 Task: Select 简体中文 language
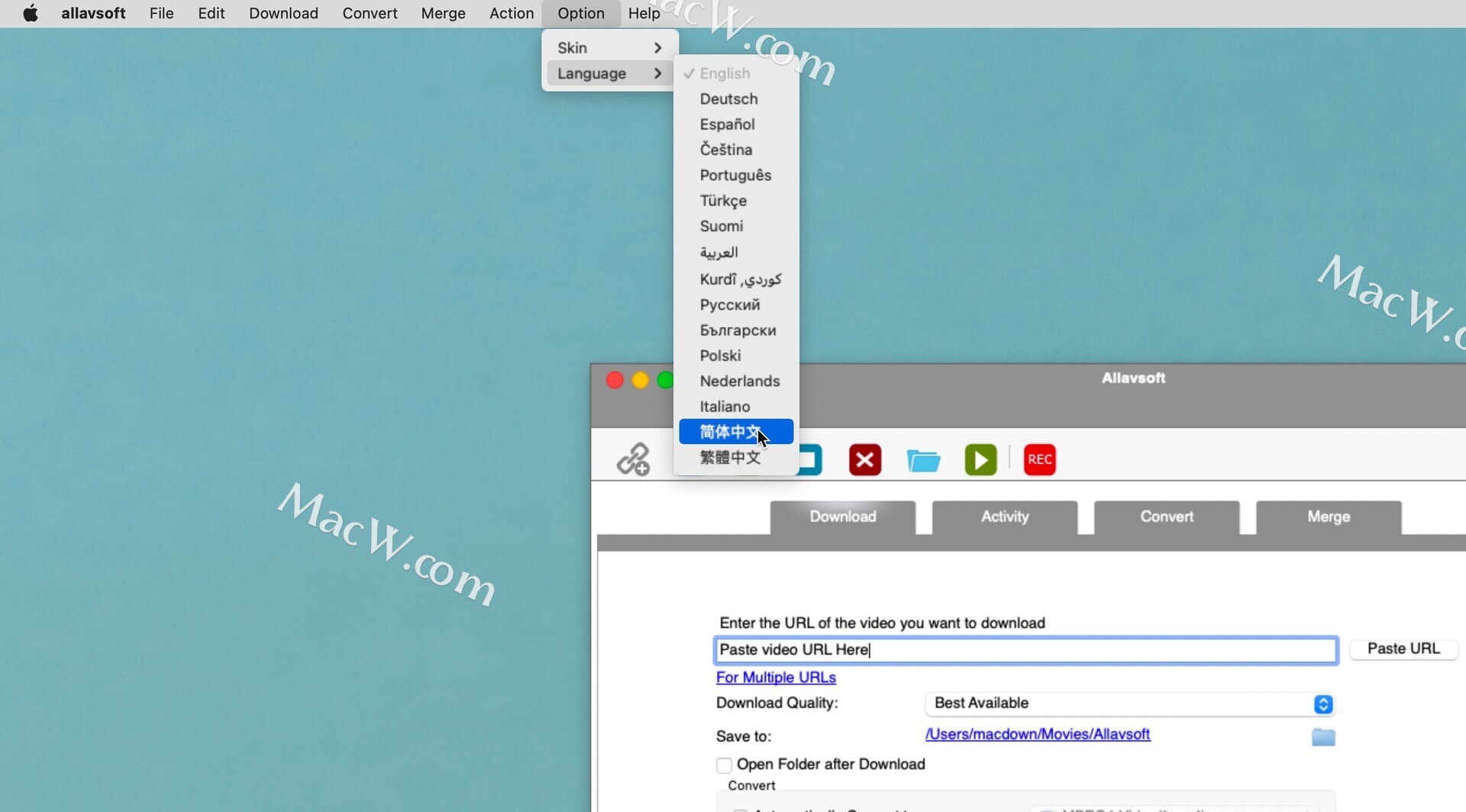click(x=736, y=432)
